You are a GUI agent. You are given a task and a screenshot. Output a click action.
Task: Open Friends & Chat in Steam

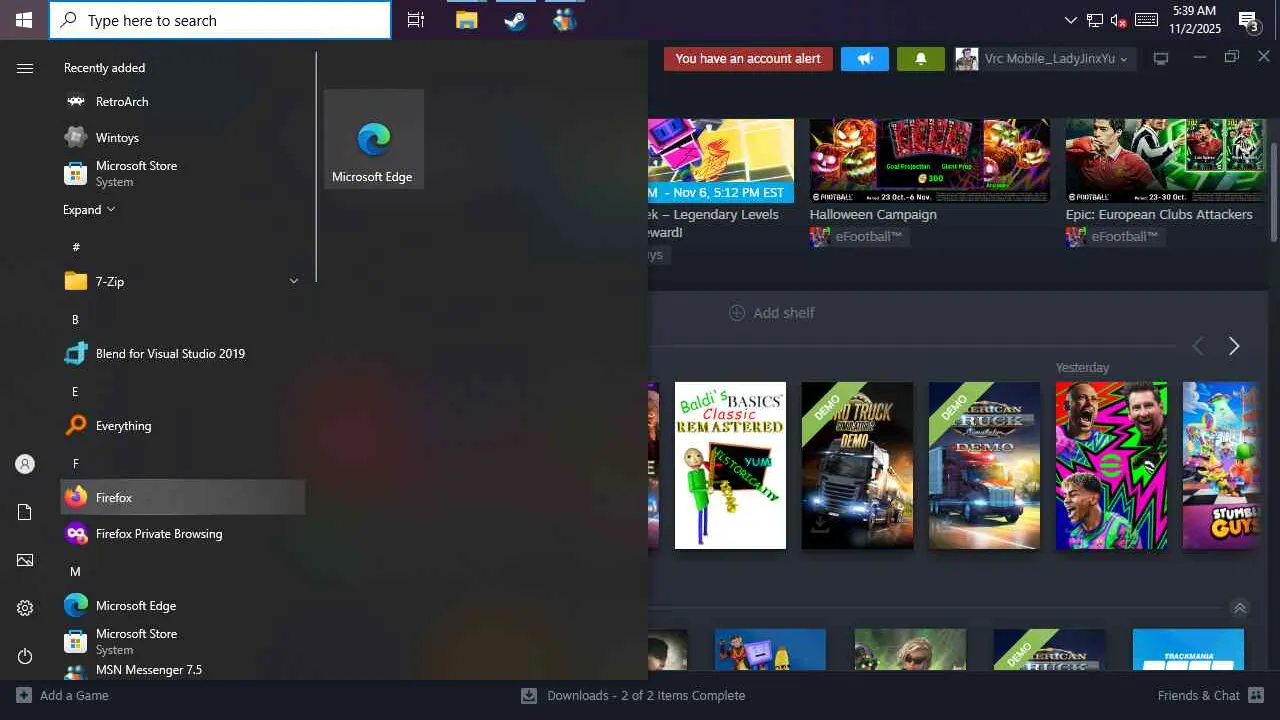pyautogui.click(x=1209, y=696)
